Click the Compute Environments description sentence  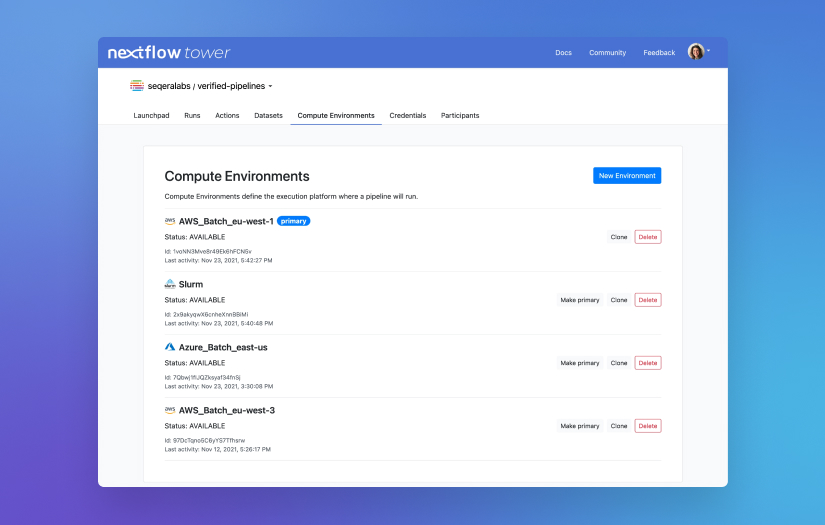point(291,196)
